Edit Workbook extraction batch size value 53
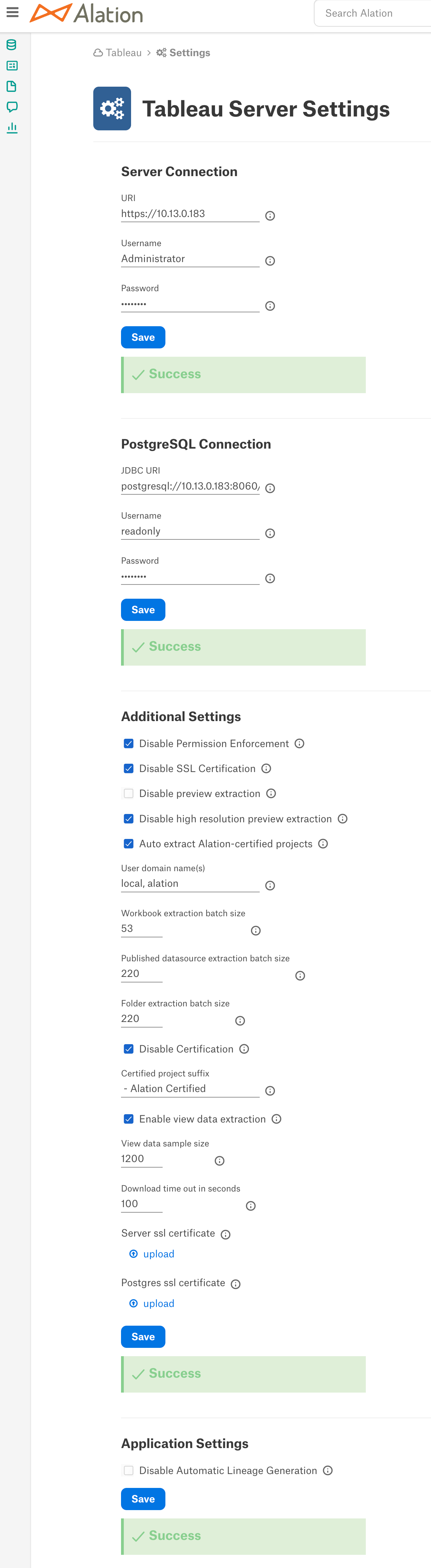The width and height of the screenshot is (431, 1568). point(142,928)
